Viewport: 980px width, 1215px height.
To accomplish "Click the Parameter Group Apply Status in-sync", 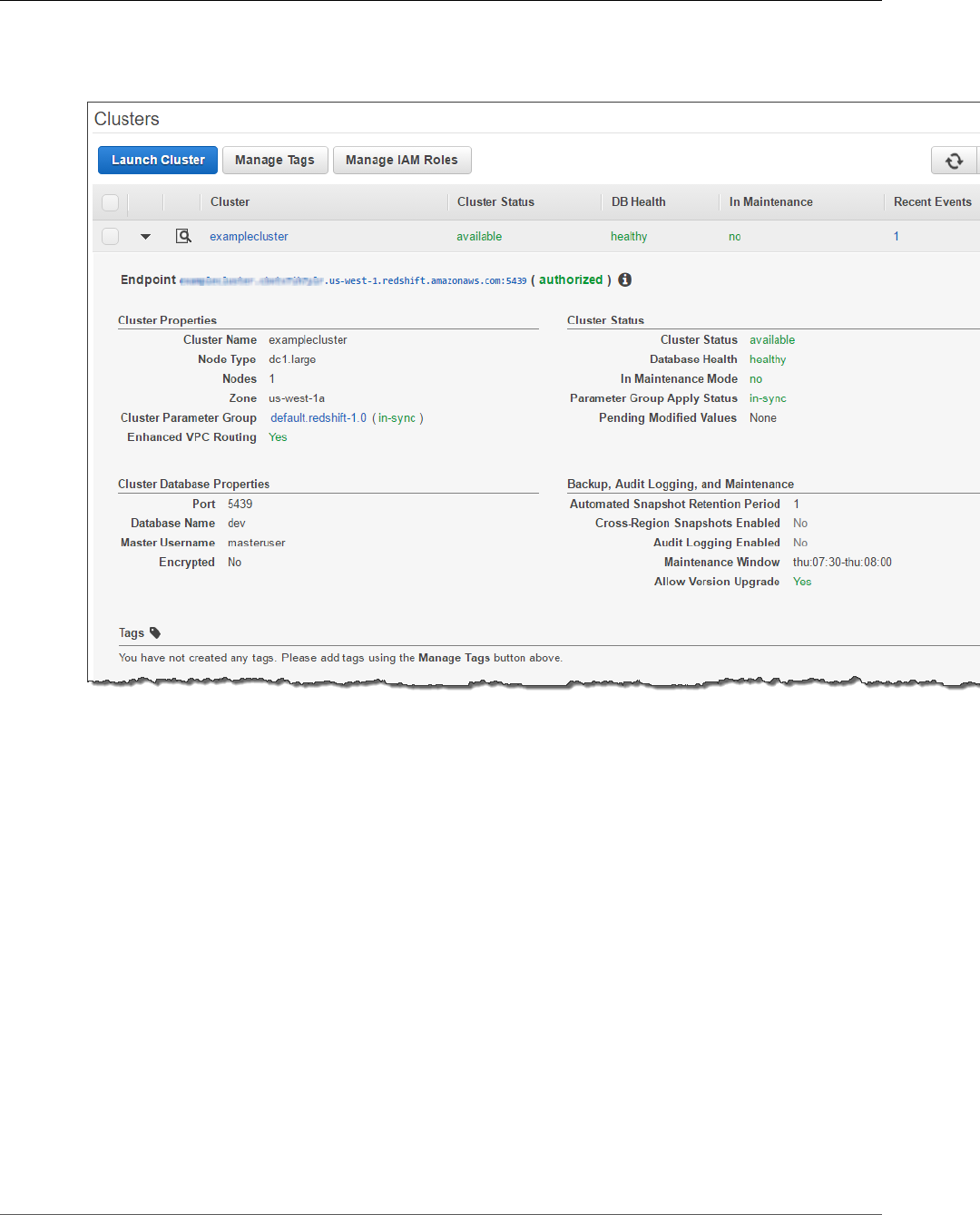I will 768,398.
